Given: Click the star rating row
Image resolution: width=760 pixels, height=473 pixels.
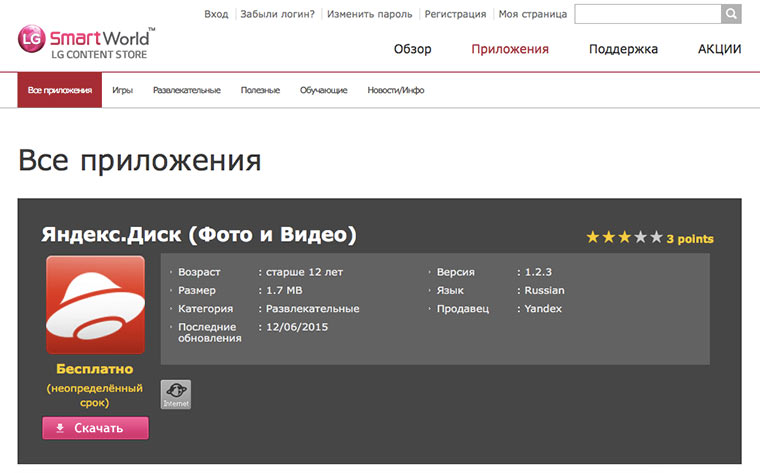Looking at the screenshot, I should [x=624, y=237].
